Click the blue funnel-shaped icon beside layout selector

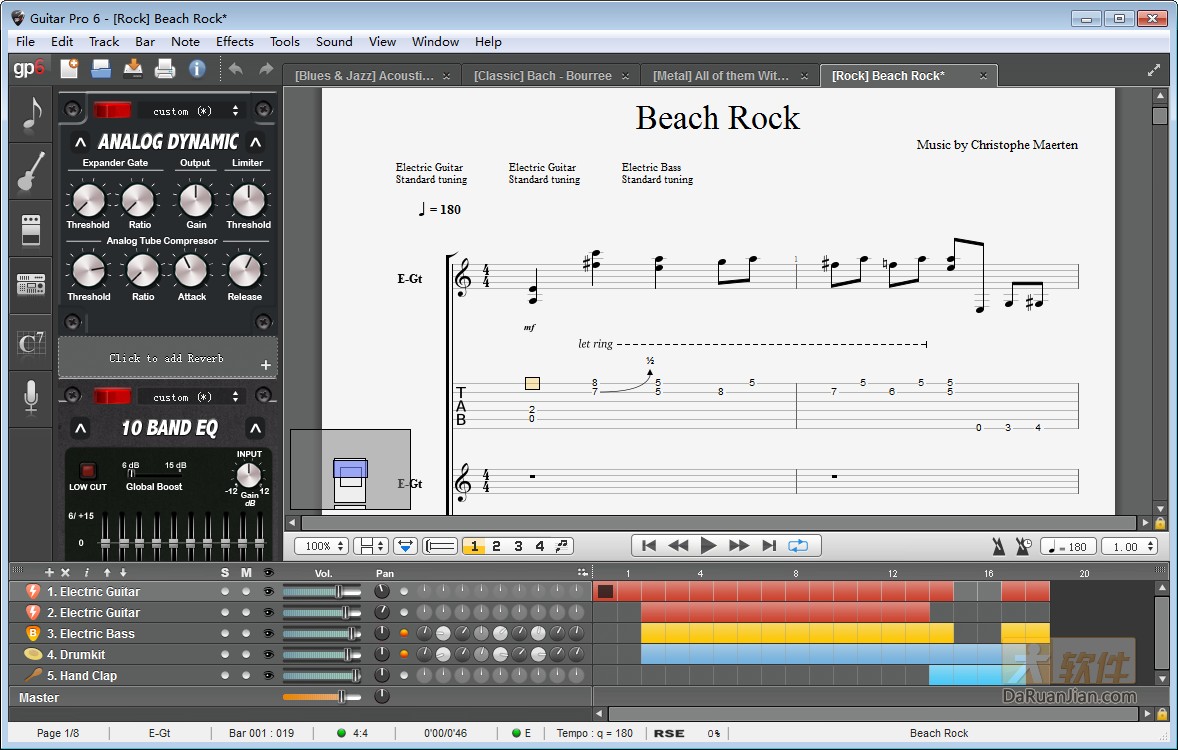[406, 546]
